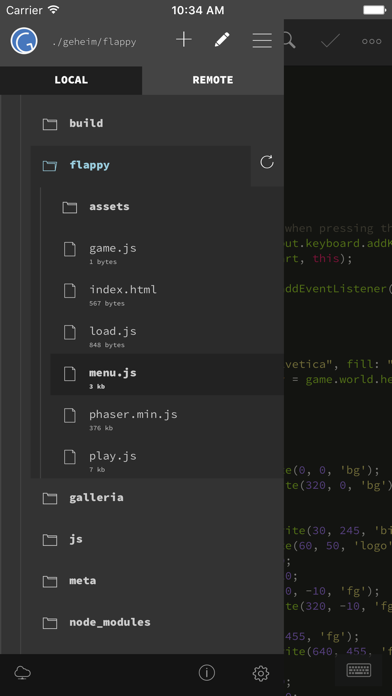This screenshot has height=696, width=392.
Task: Tap the file icon next to game.js
Action: (x=70, y=249)
